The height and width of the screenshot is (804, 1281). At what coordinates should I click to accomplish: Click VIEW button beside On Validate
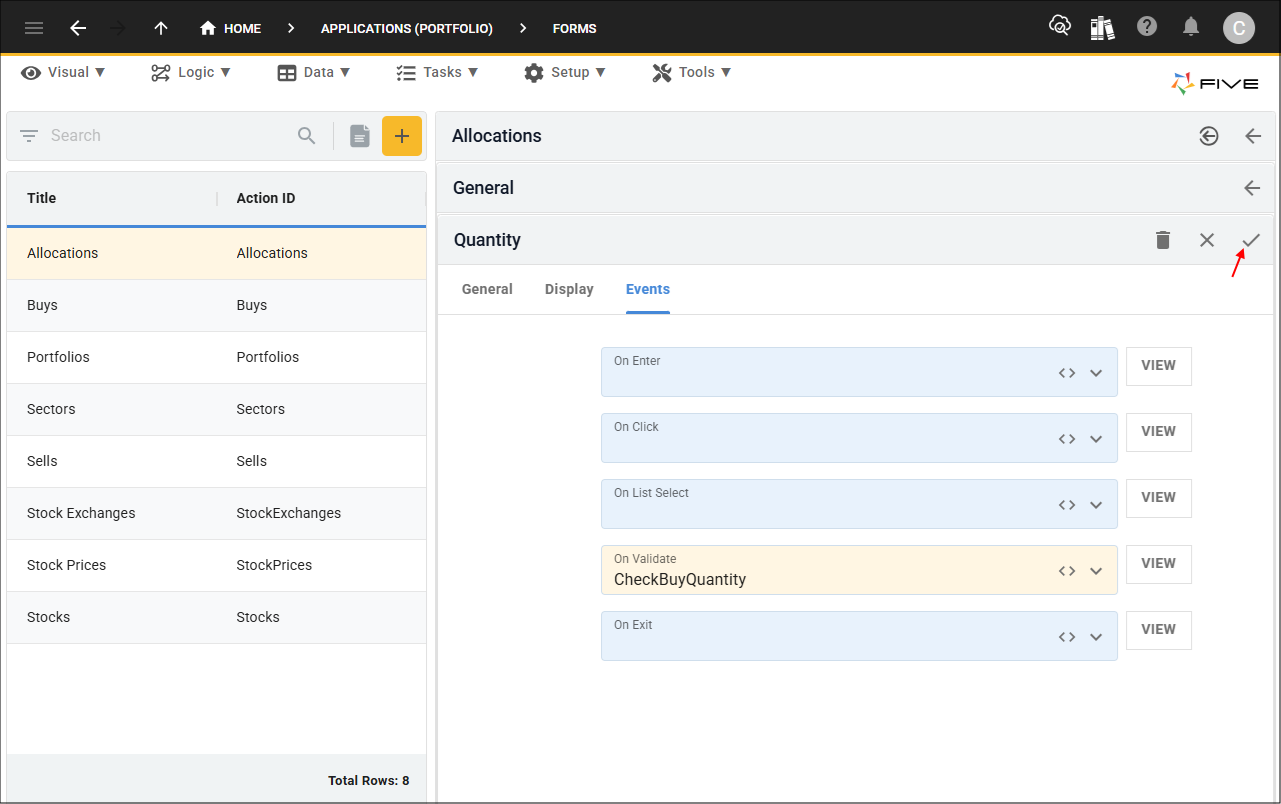[x=1158, y=564]
